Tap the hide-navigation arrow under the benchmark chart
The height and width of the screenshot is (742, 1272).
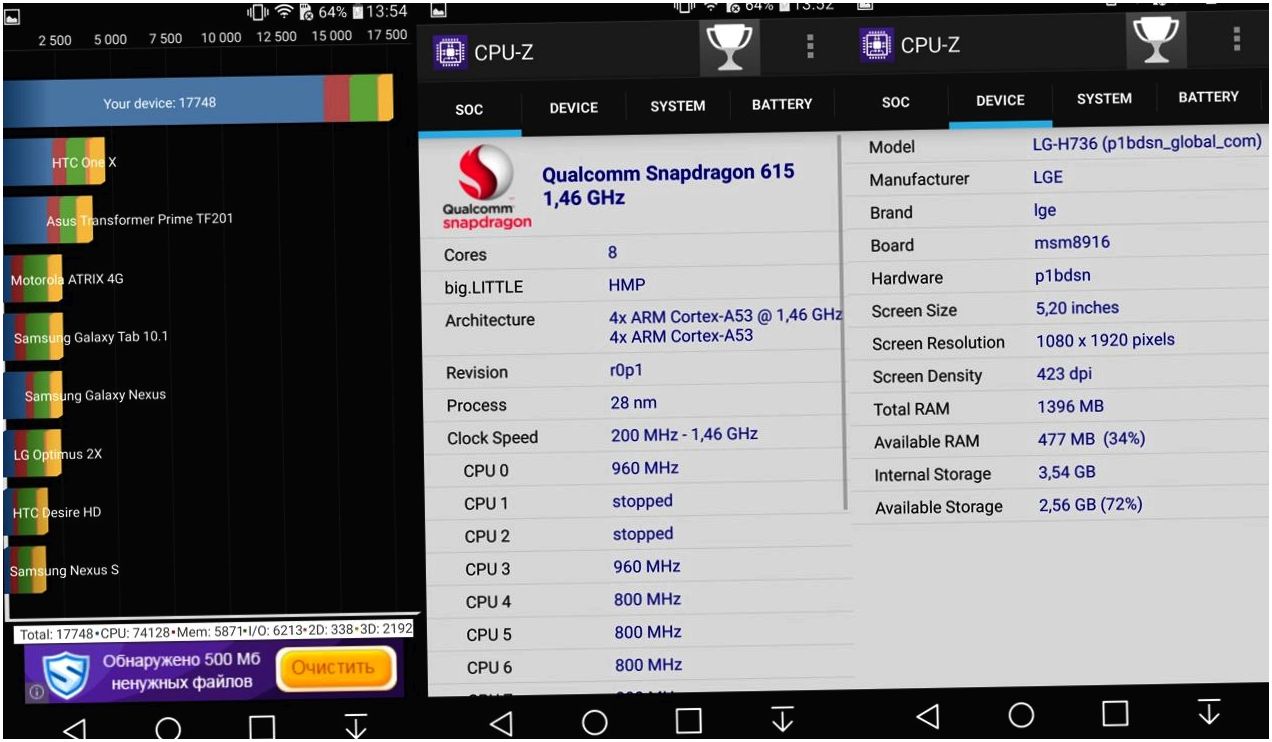tap(354, 727)
